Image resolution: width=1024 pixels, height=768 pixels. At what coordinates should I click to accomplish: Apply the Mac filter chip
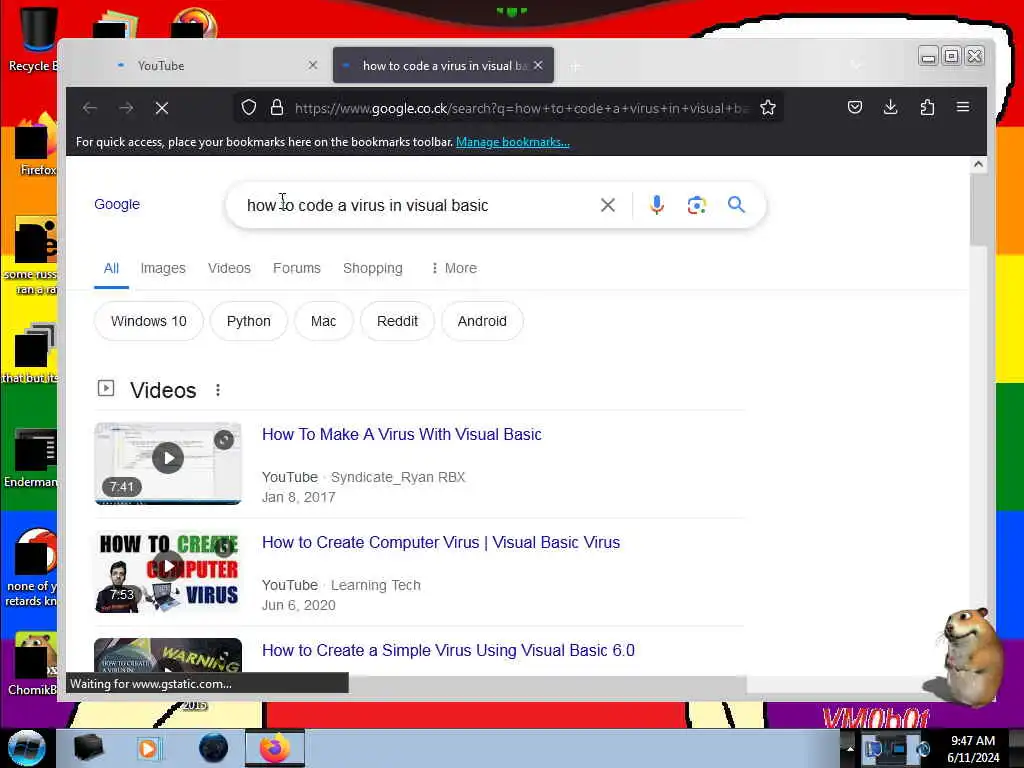click(323, 321)
